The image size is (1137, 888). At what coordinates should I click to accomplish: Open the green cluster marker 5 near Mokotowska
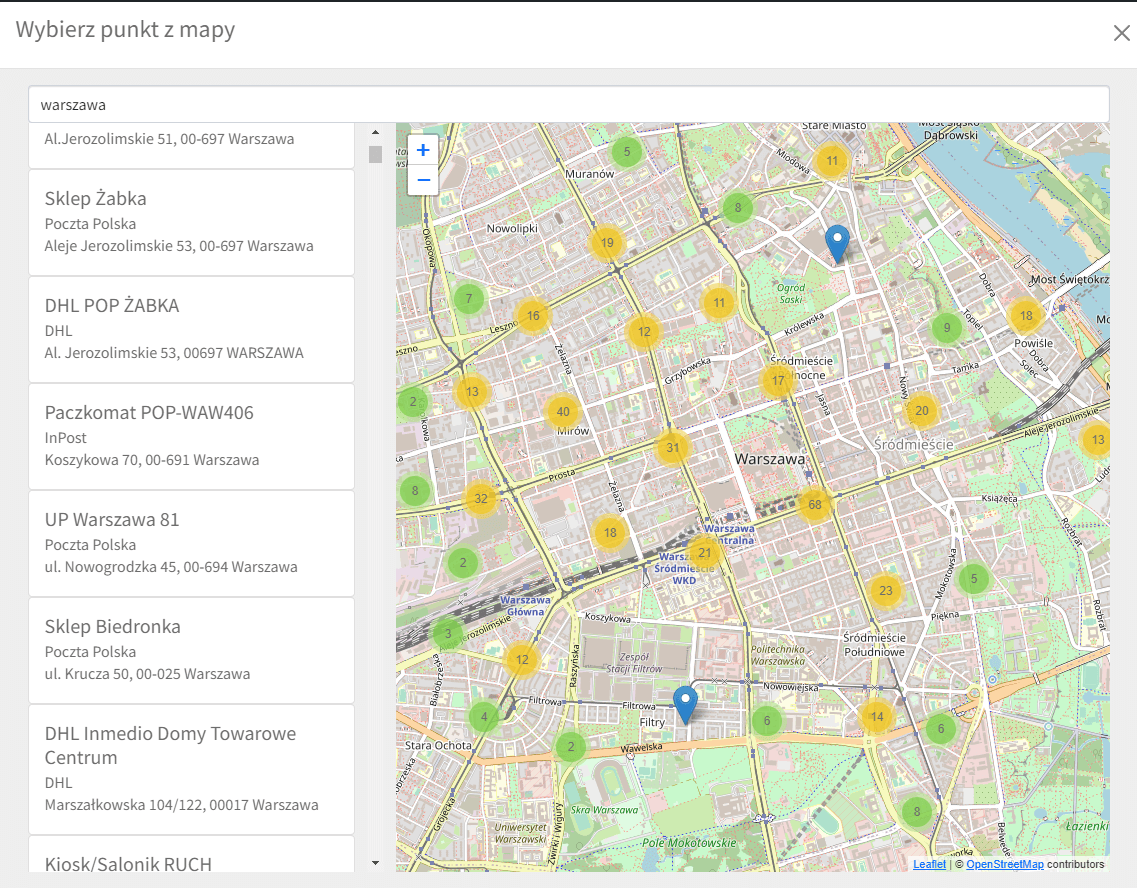pos(974,578)
